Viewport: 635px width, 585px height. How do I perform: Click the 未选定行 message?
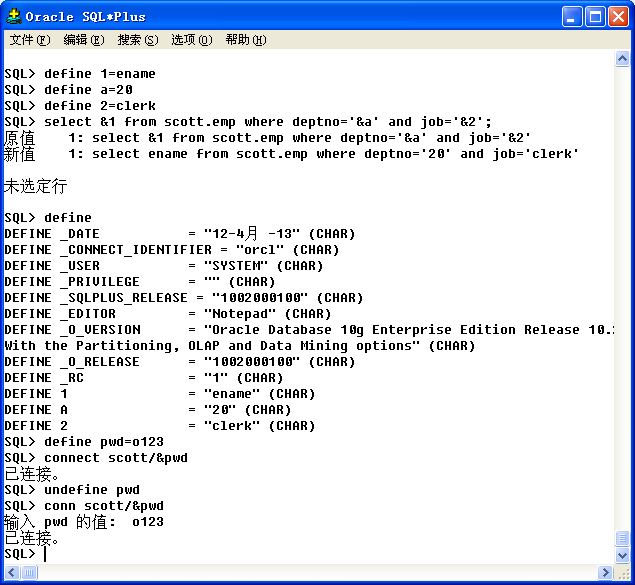(36, 186)
